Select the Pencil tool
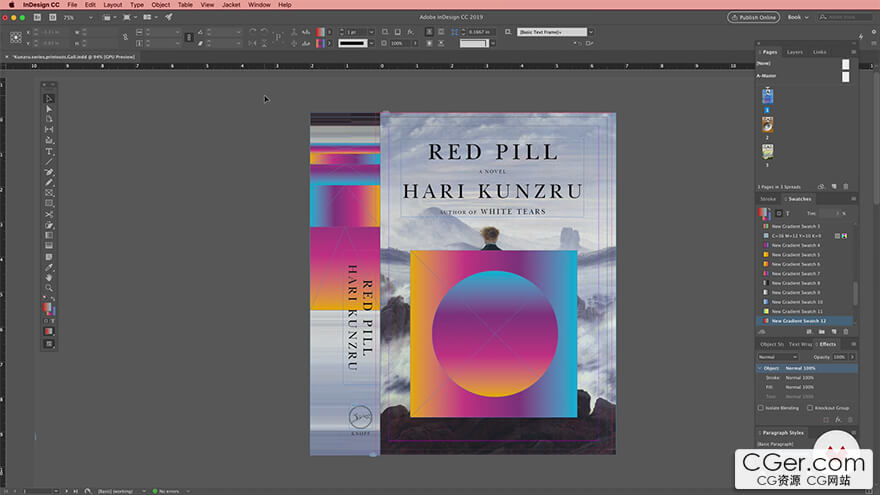 point(49,182)
